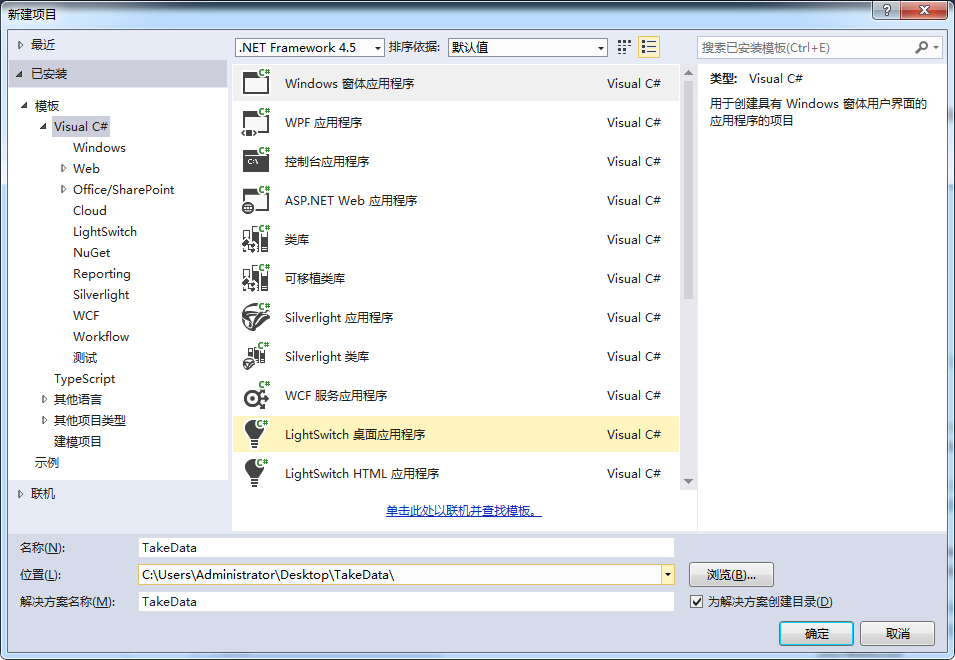Click the 名称 input field
The height and width of the screenshot is (660, 955).
tap(406, 547)
